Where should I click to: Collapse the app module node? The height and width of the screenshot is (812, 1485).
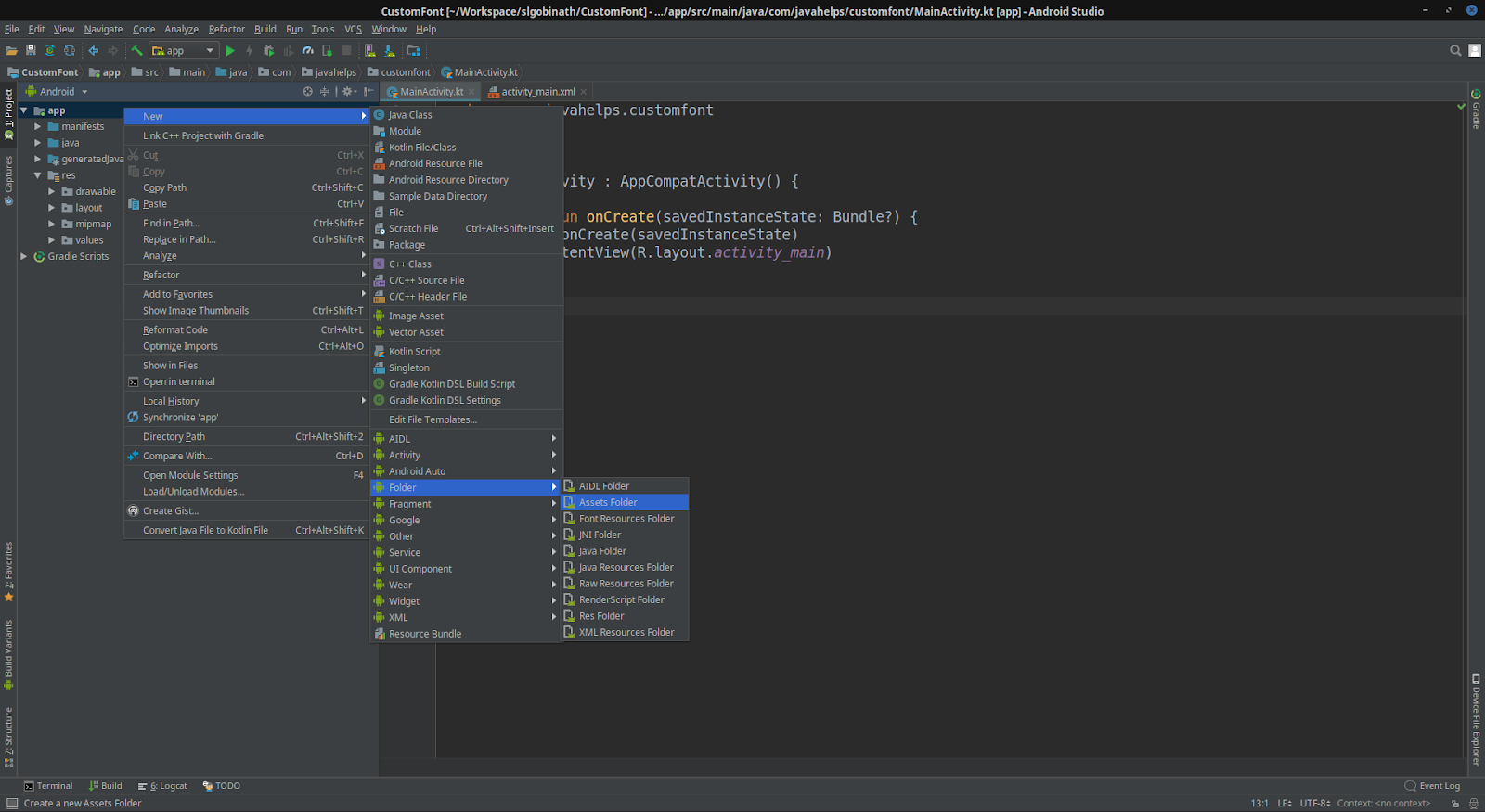coord(24,110)
